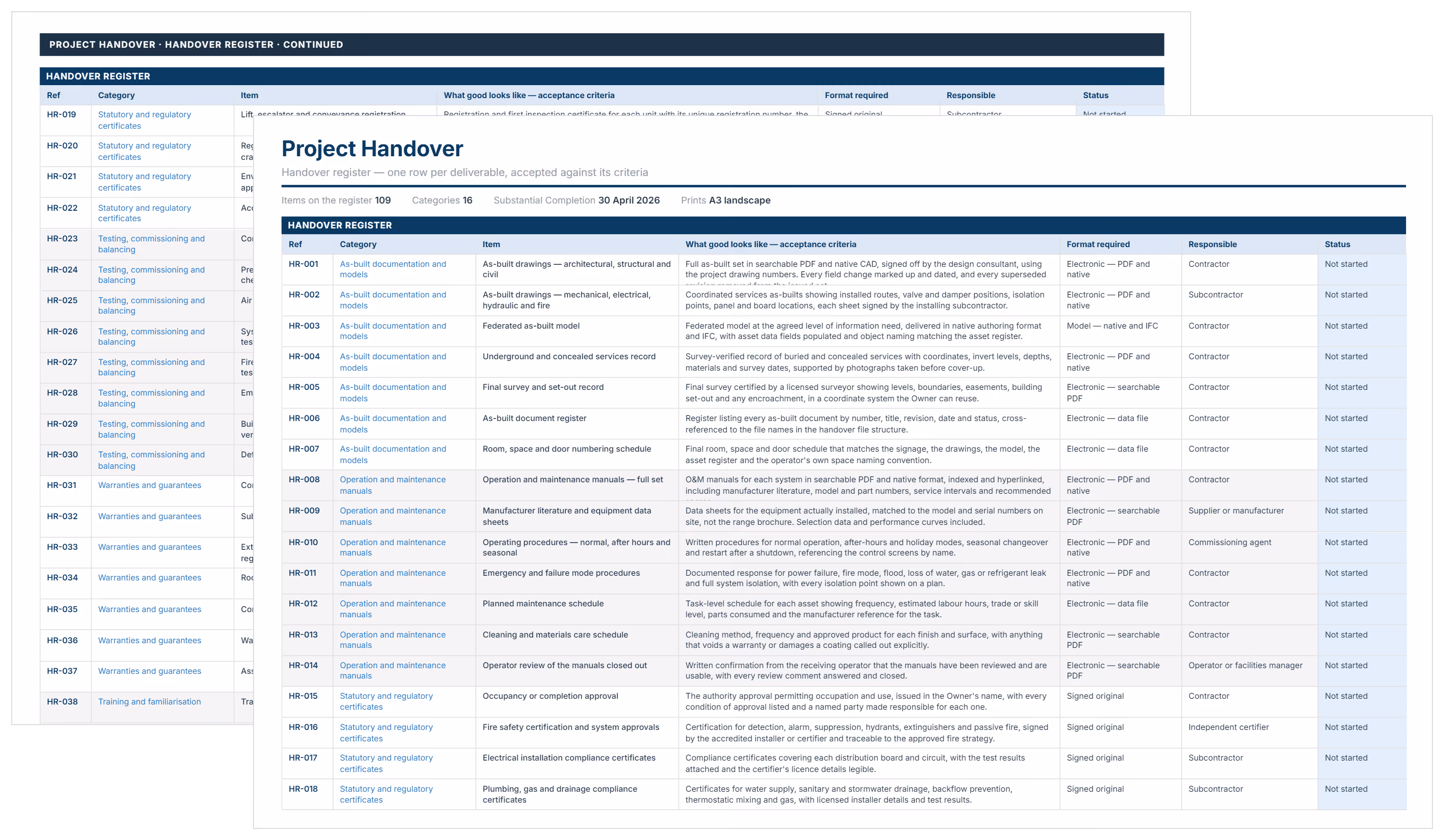Open HR-008 'Operation and maintenance manuals' category link

(x=393, y=485)
